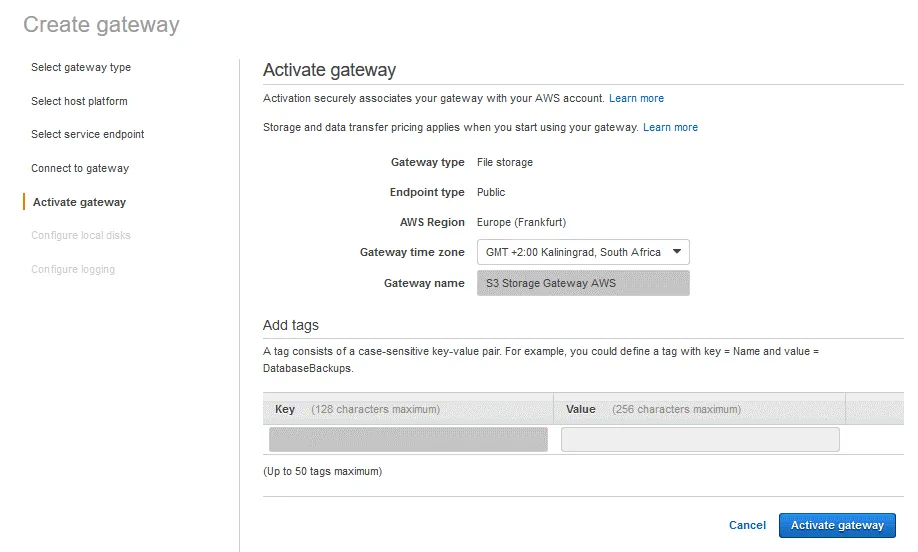Image resolution: width=918 pixels, height=552 pixels.
Task: Return to Connect to gateway step
Action: 80,168
